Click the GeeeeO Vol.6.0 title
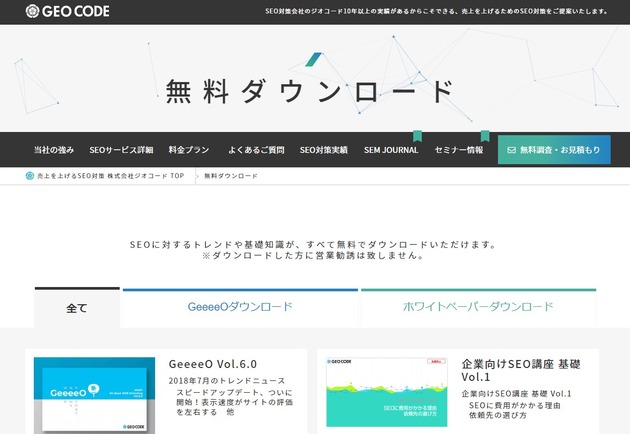 [x=213, y=364]
